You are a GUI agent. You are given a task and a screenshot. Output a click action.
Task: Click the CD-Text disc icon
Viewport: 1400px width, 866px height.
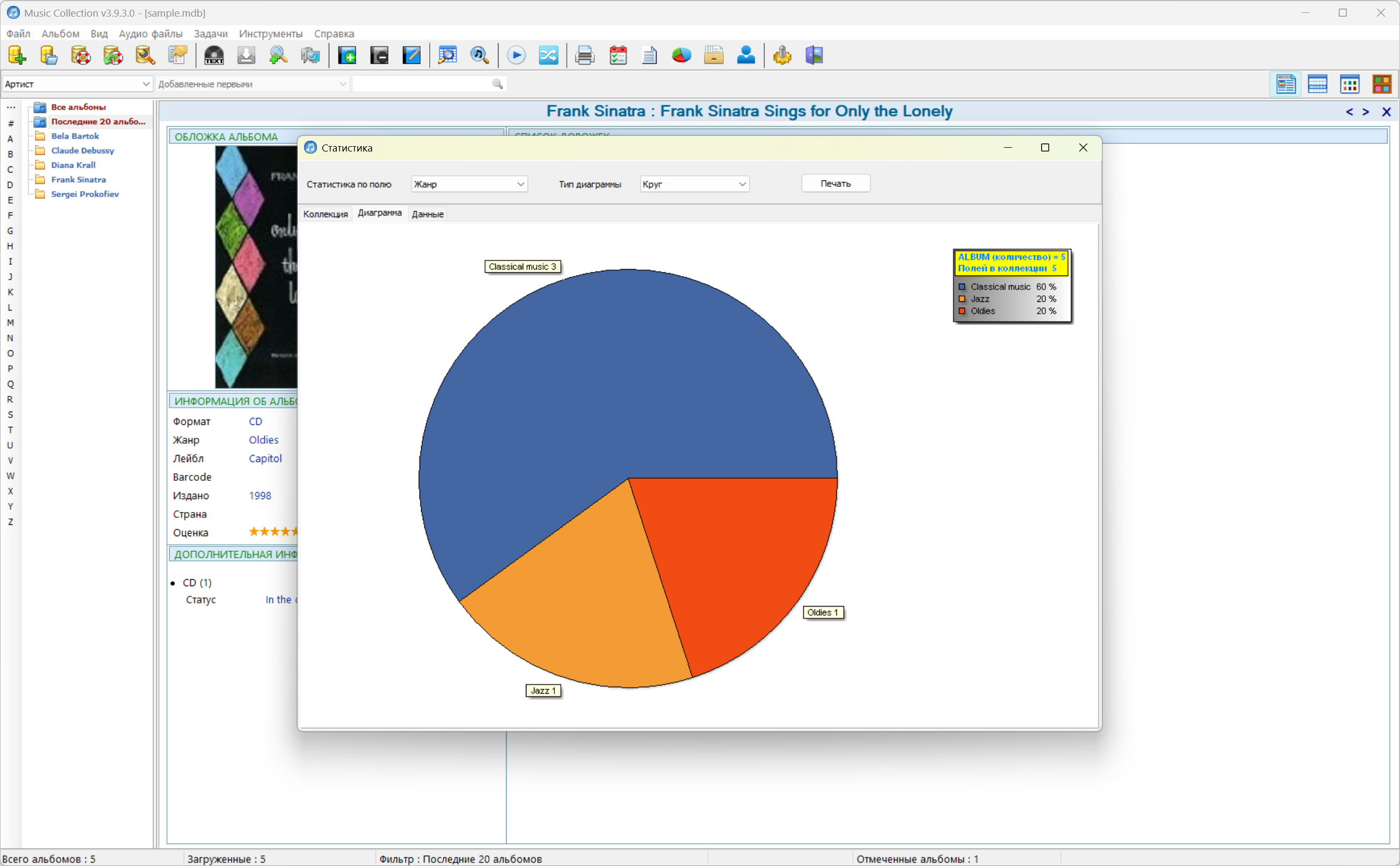[214, 55]
